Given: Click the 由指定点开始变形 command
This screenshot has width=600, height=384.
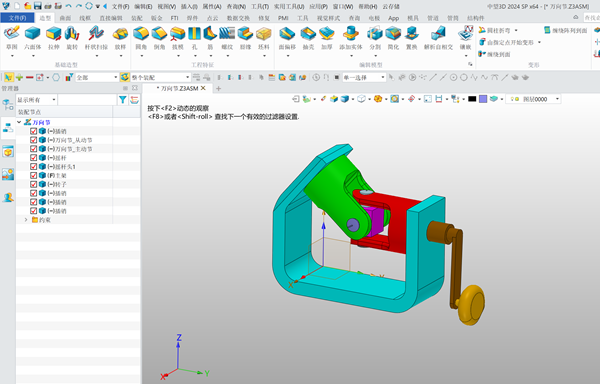Looking at the screenshot, I should [506, 42].
